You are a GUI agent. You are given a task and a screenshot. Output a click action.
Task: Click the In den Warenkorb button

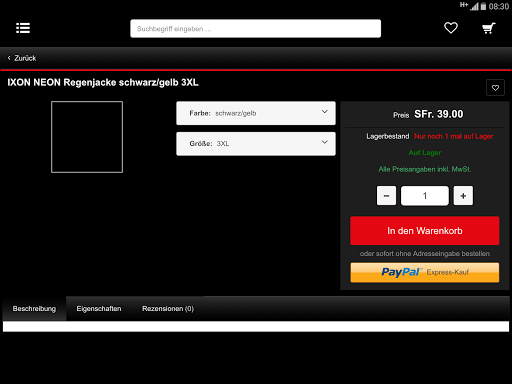[x=425, y=231]
